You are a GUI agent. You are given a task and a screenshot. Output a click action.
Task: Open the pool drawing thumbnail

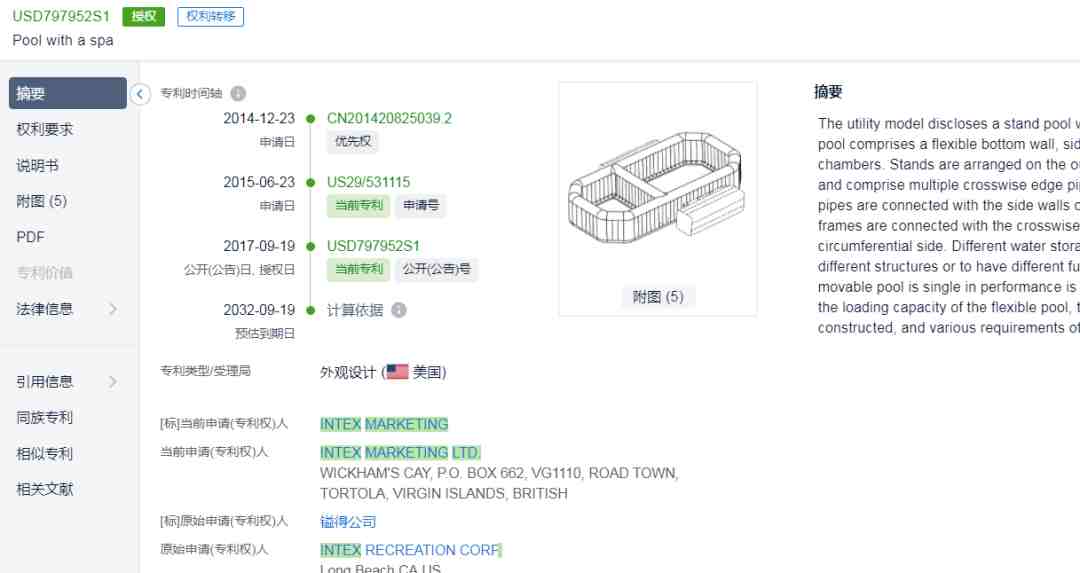click(657, 187)
